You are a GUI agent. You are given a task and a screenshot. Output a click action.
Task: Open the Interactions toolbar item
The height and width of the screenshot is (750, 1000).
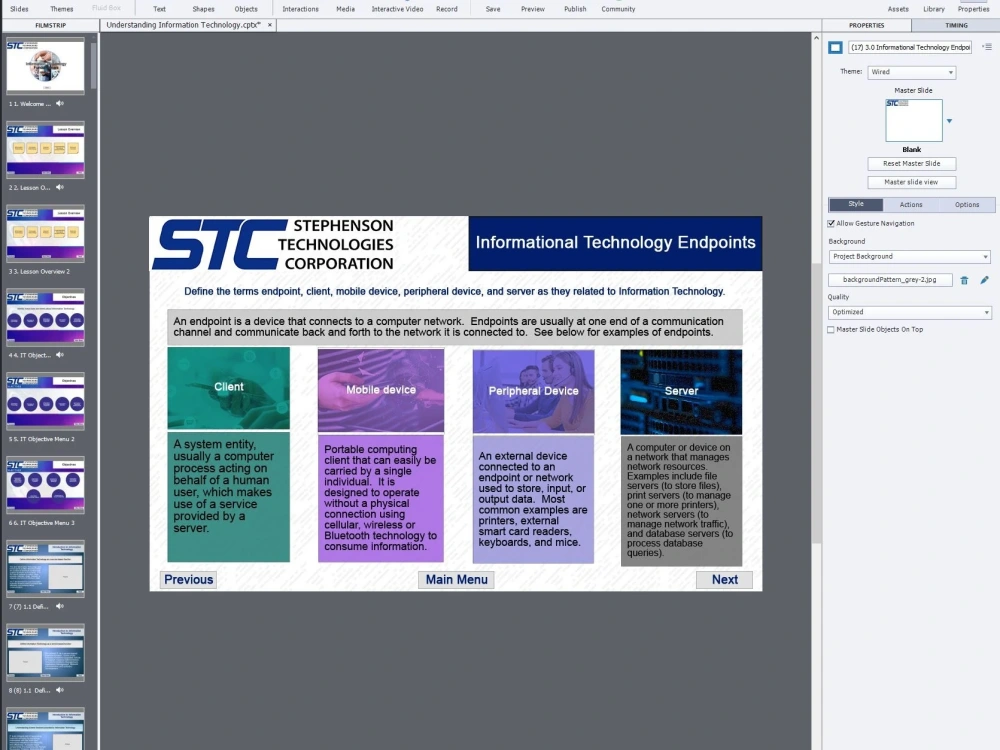[300, 9]
